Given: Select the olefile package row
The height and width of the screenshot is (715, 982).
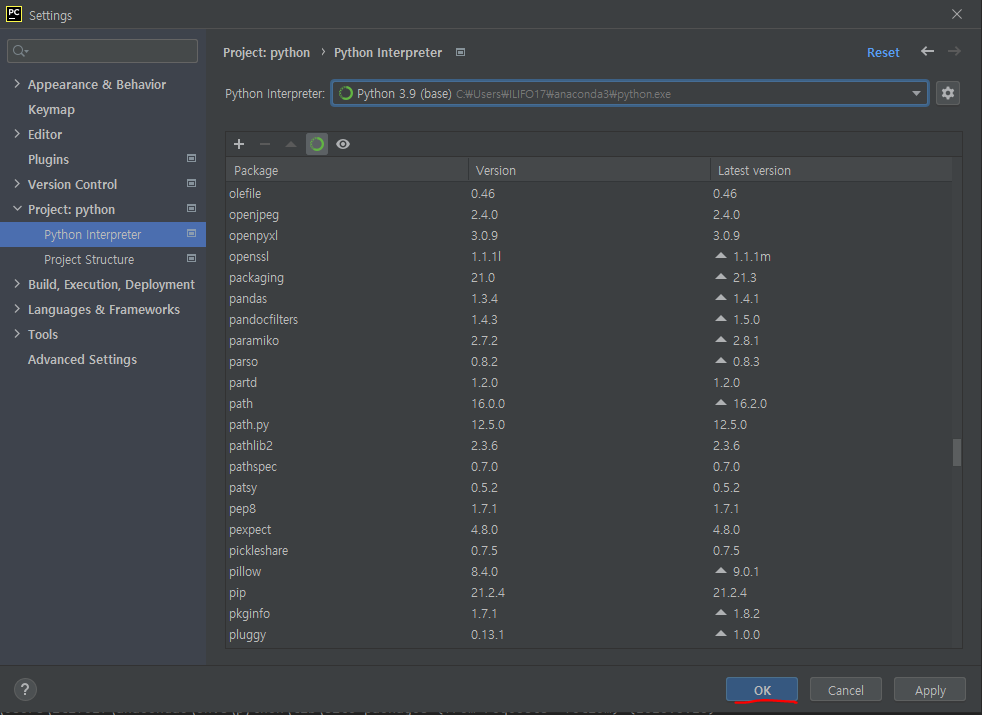Looking at the screenshot, I should tap(589, 193).
